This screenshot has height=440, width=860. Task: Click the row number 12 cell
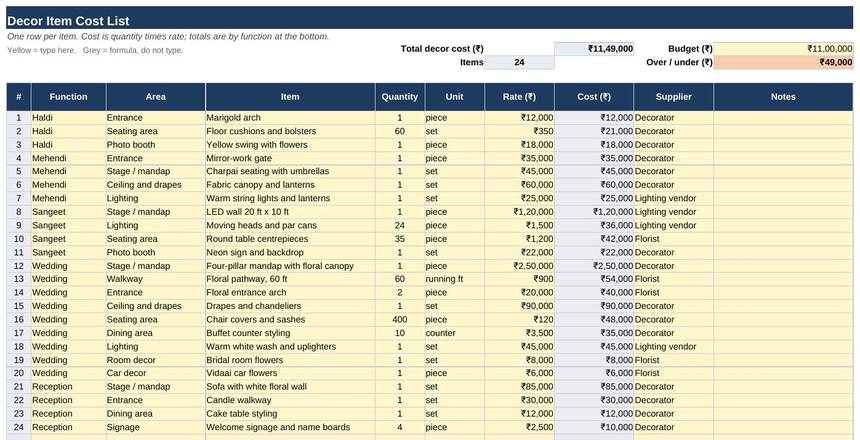click(x=19, y=266)
